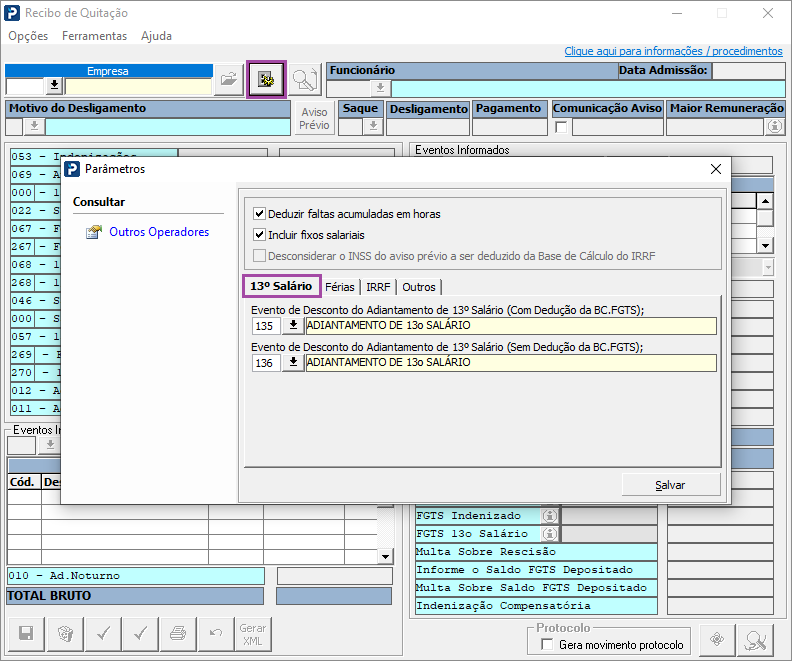Viewport: 792px width, 661px height.
Task: Open event lookup arrow beside code 135
Action: (293, 326)
